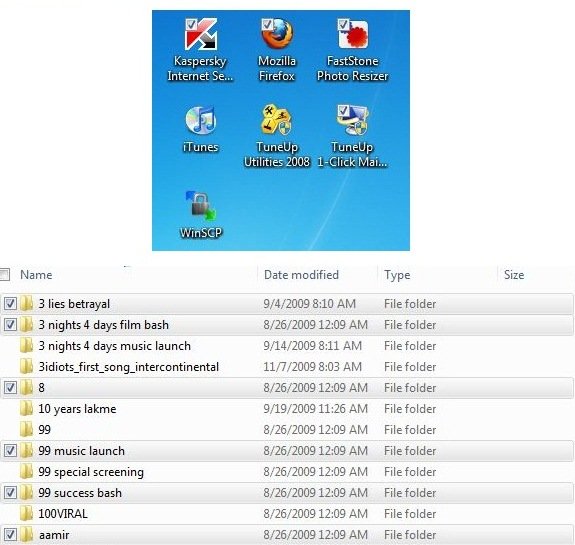Click date '9/19/2009 11:26 AM'
The image size is (575, 545).
tap(315, 409)
